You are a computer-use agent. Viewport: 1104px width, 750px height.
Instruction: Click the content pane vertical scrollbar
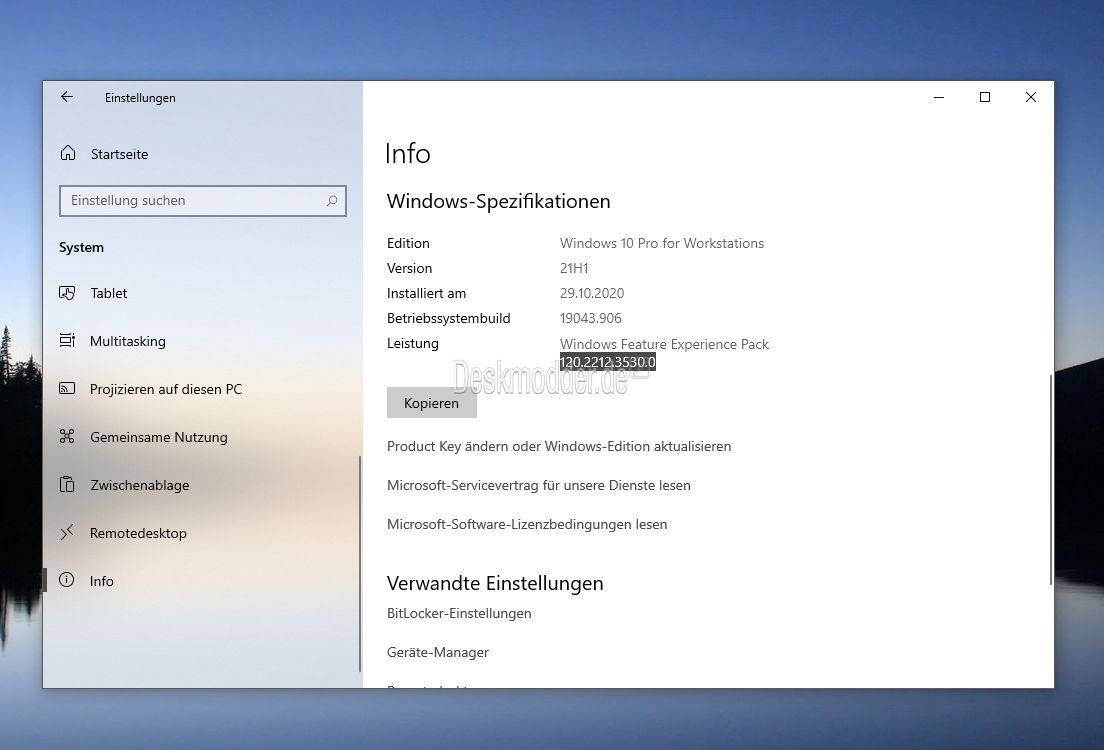point(1050,479)
